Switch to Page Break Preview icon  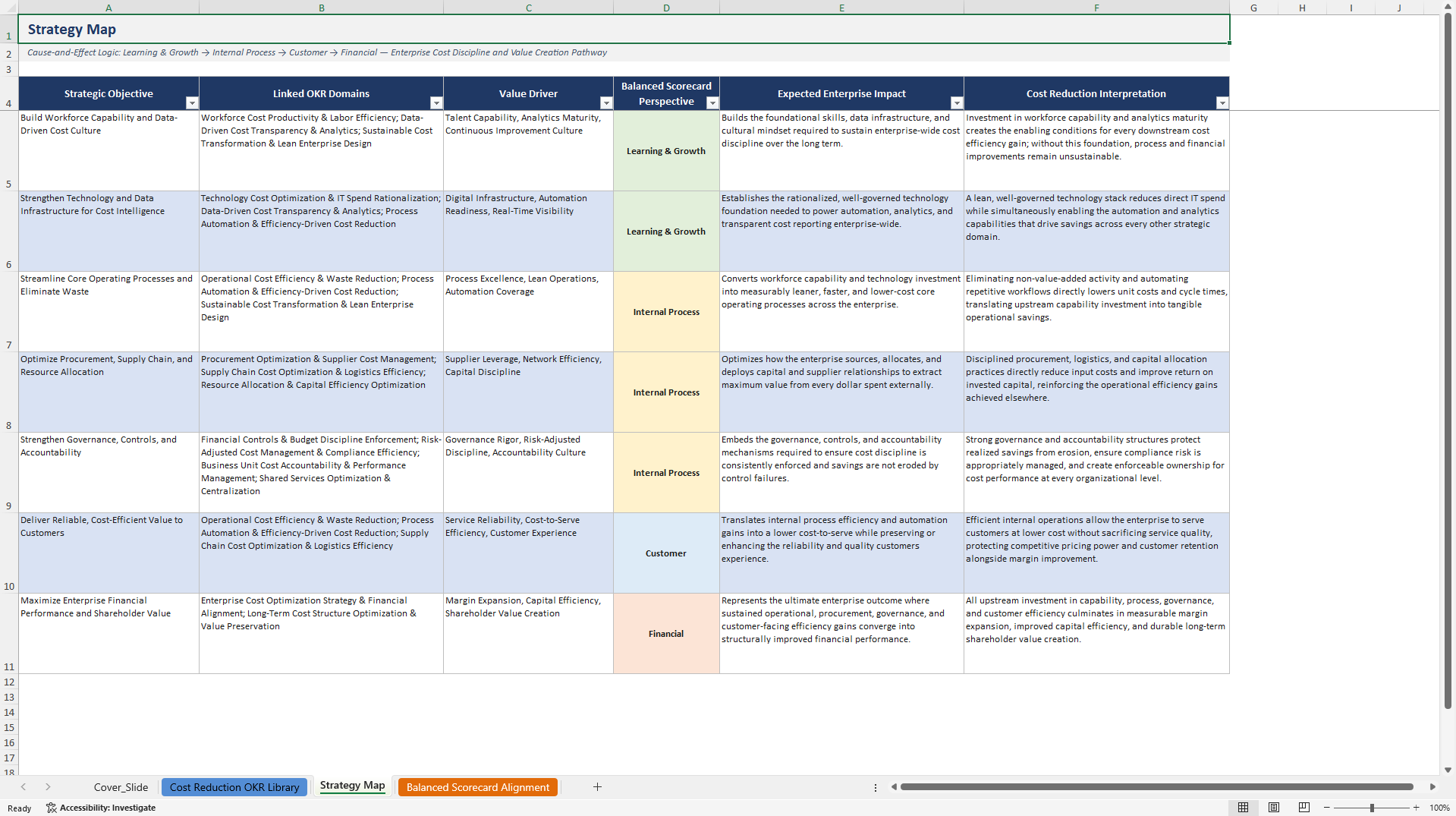tap(1304, 808)
